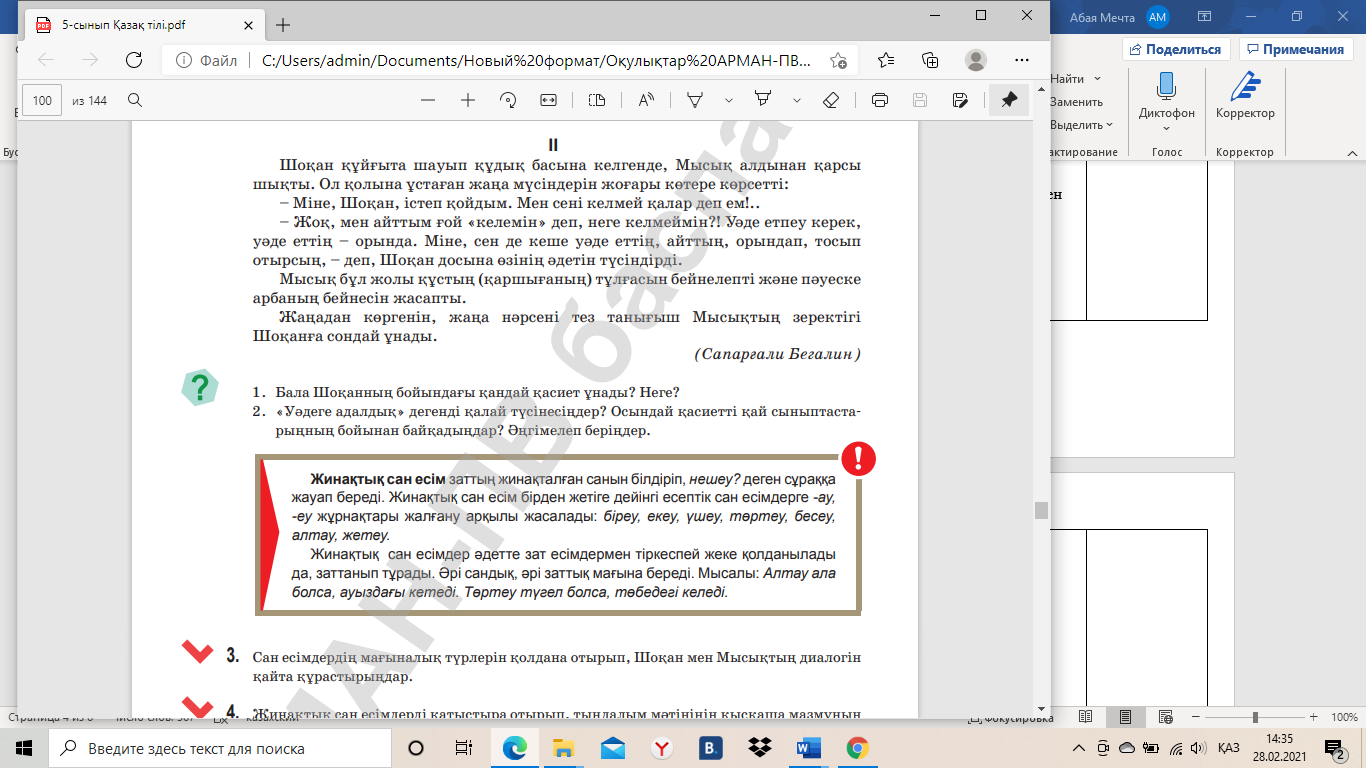Screen dimensions: 1366x768
Task: Unpin the PDF toolbar
Action: tap(1009, 100)
